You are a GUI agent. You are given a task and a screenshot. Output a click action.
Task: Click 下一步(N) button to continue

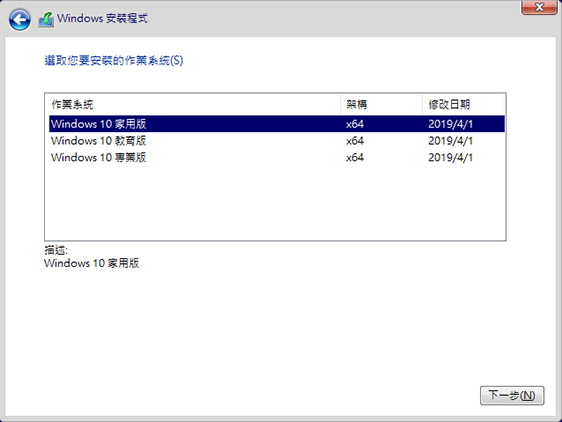click(512, 395)
